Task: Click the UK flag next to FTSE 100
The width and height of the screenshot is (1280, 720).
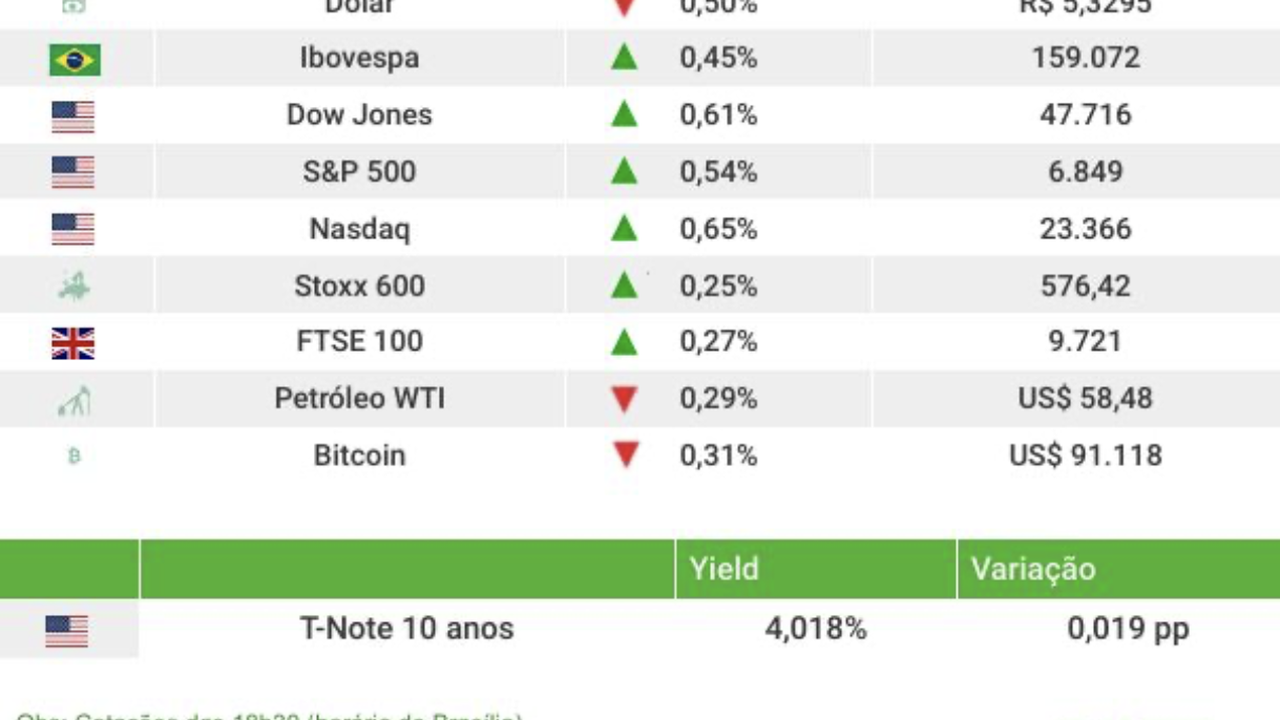Action: 73,343
